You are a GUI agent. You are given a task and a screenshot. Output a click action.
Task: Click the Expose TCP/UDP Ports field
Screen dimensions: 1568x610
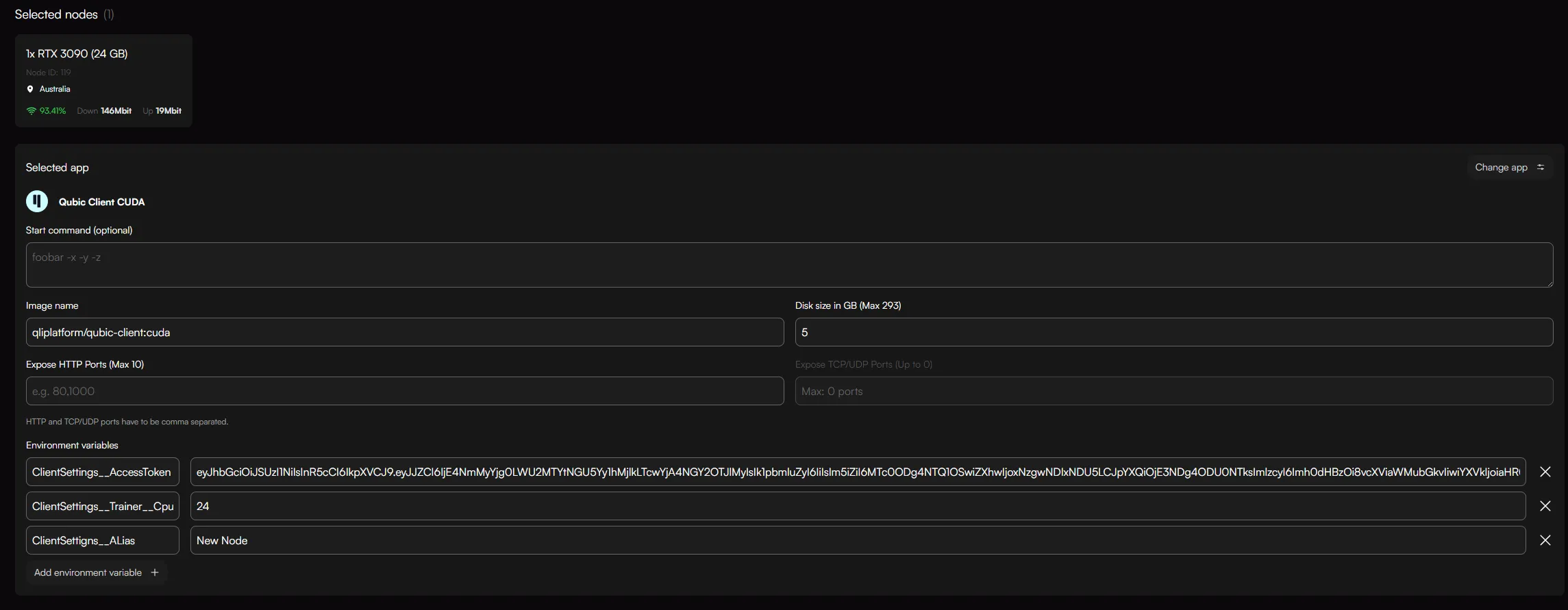click(1174, 391)
